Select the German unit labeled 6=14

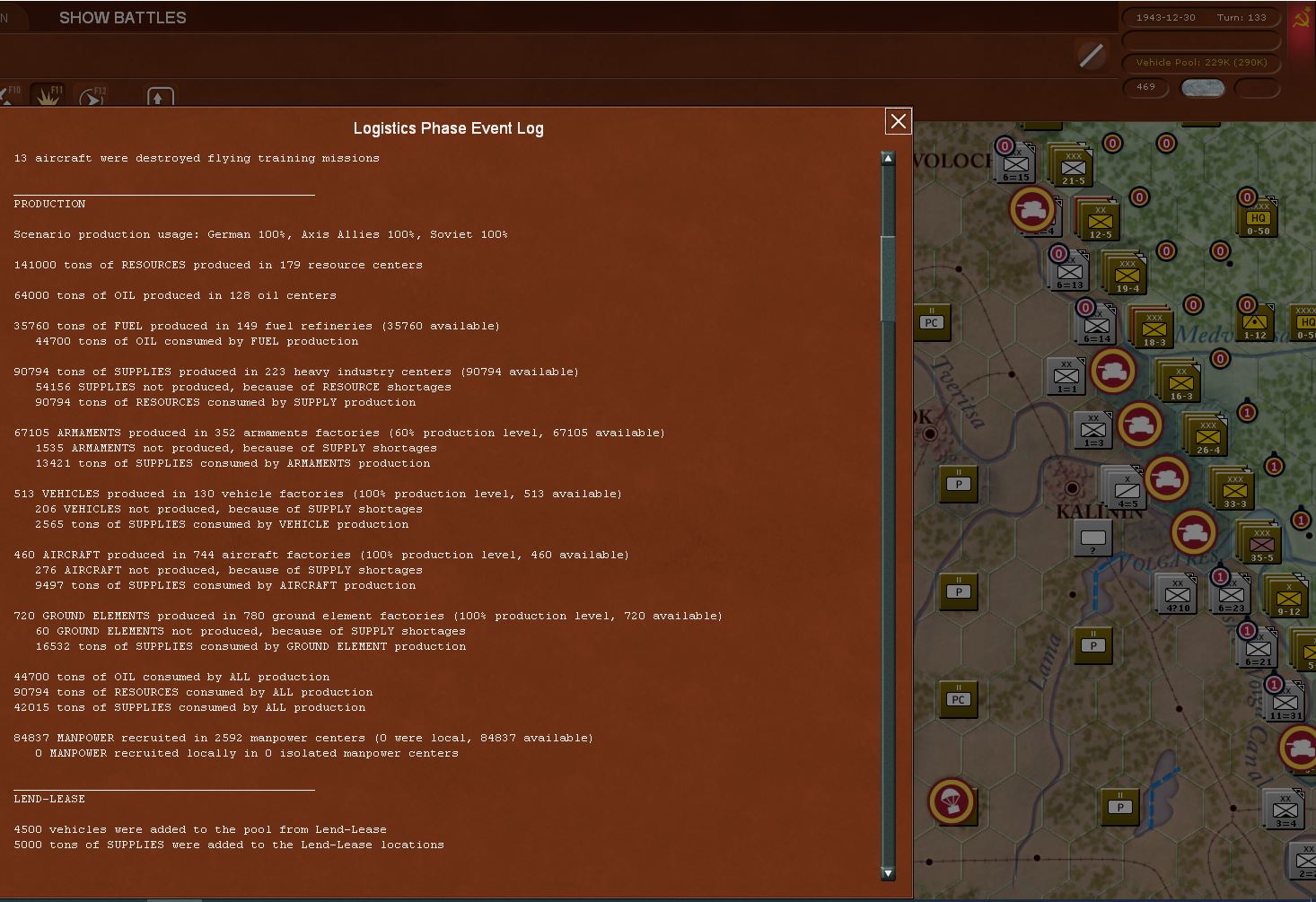[1097, 325]
